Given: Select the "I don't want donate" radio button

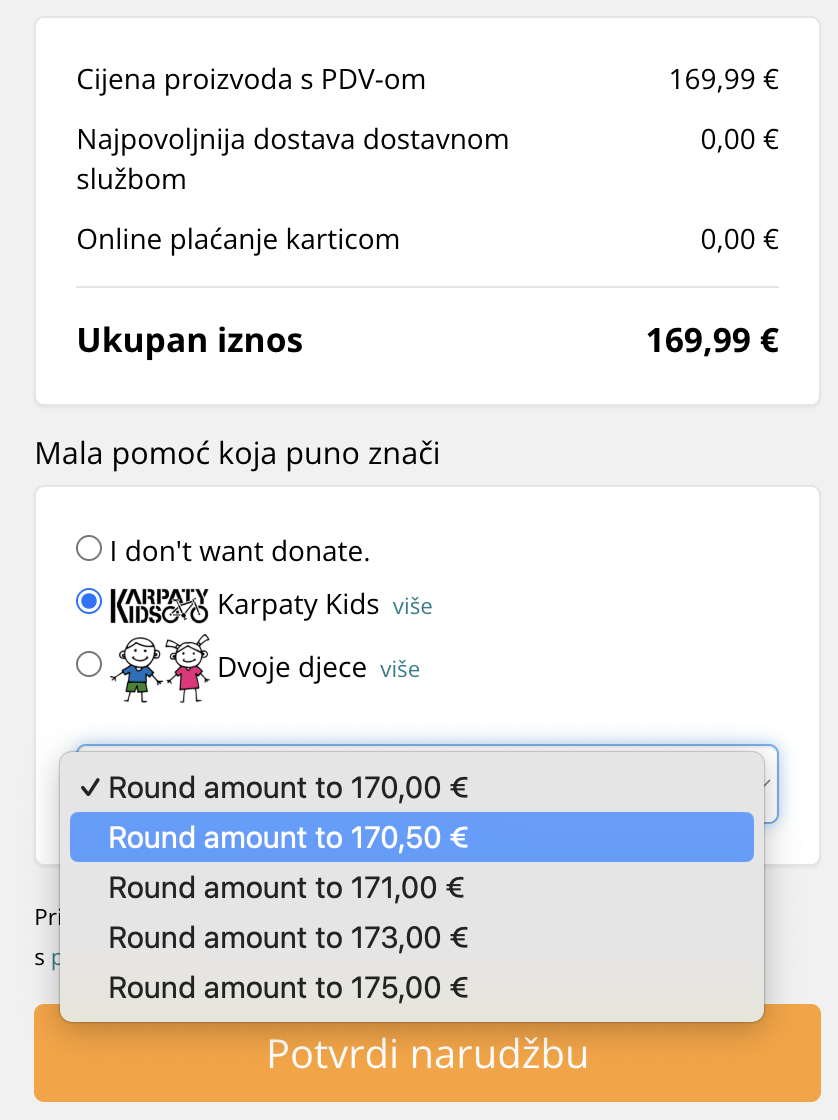Looking at the screenshot, I should [89, 548].
